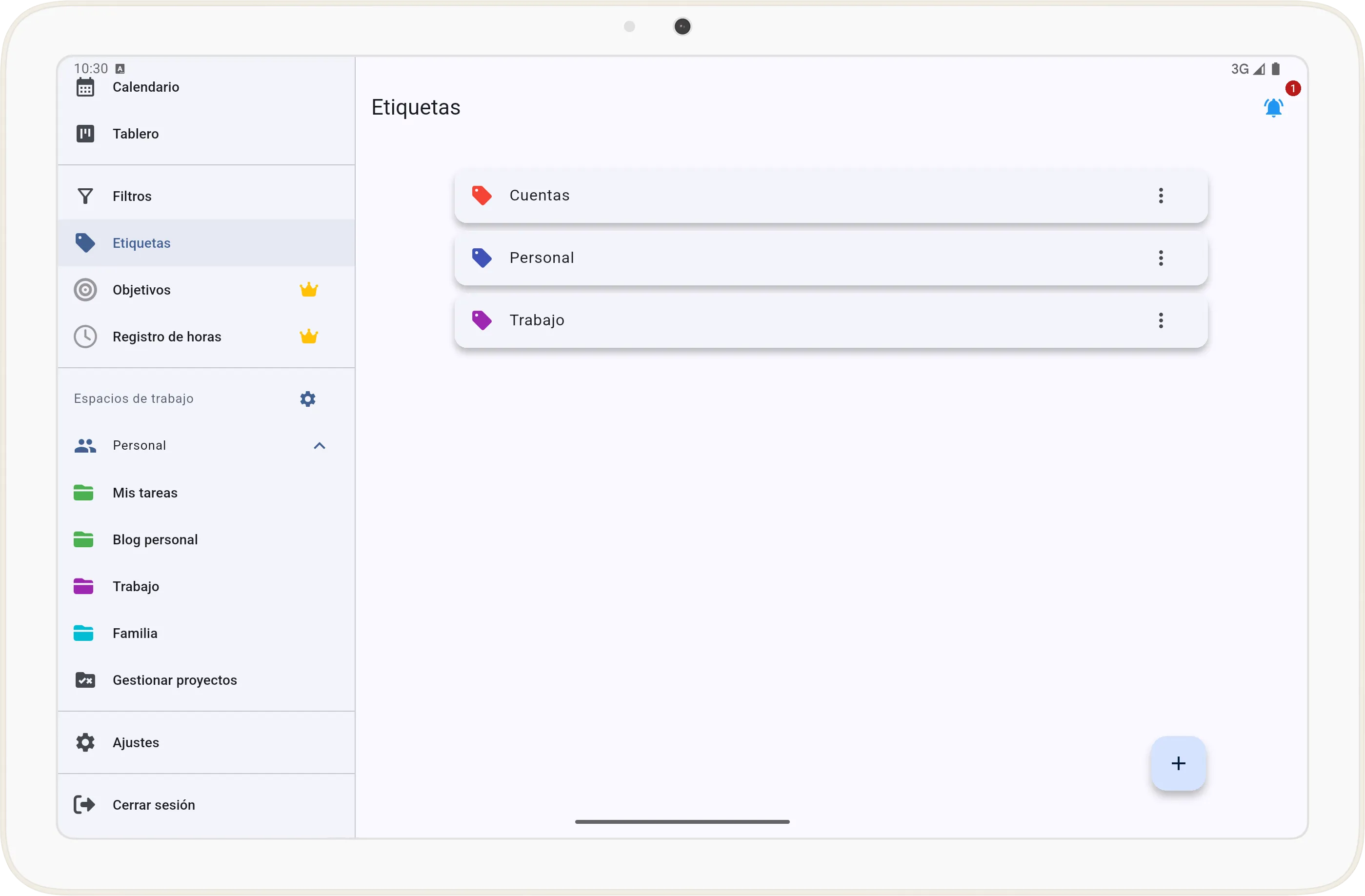The height and width of the screenshot is (896, 1365).
Task: Click the Registro de horas clock icon
Action: (85, 337)
